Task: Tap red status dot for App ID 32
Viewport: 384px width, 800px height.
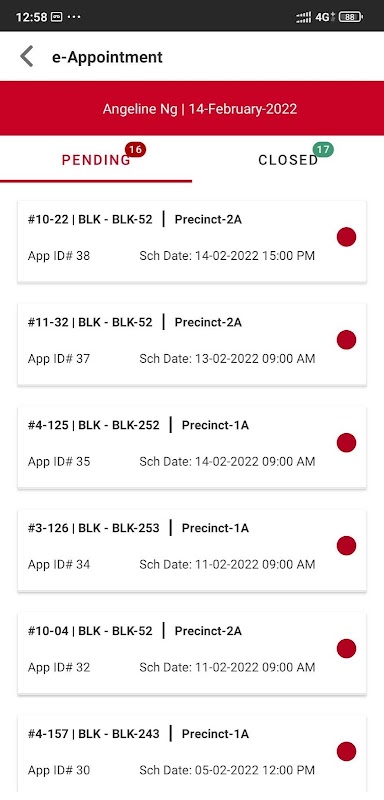Action: 346,648
